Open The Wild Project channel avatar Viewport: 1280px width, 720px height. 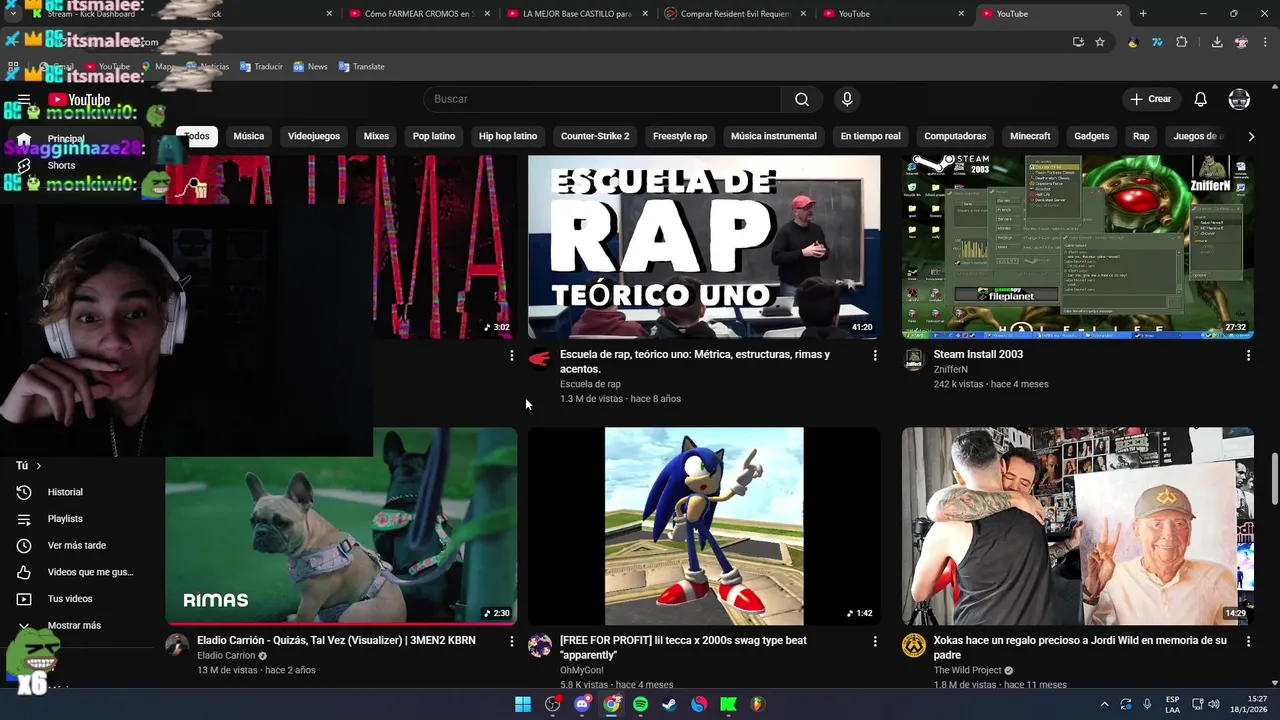(914, 645)
